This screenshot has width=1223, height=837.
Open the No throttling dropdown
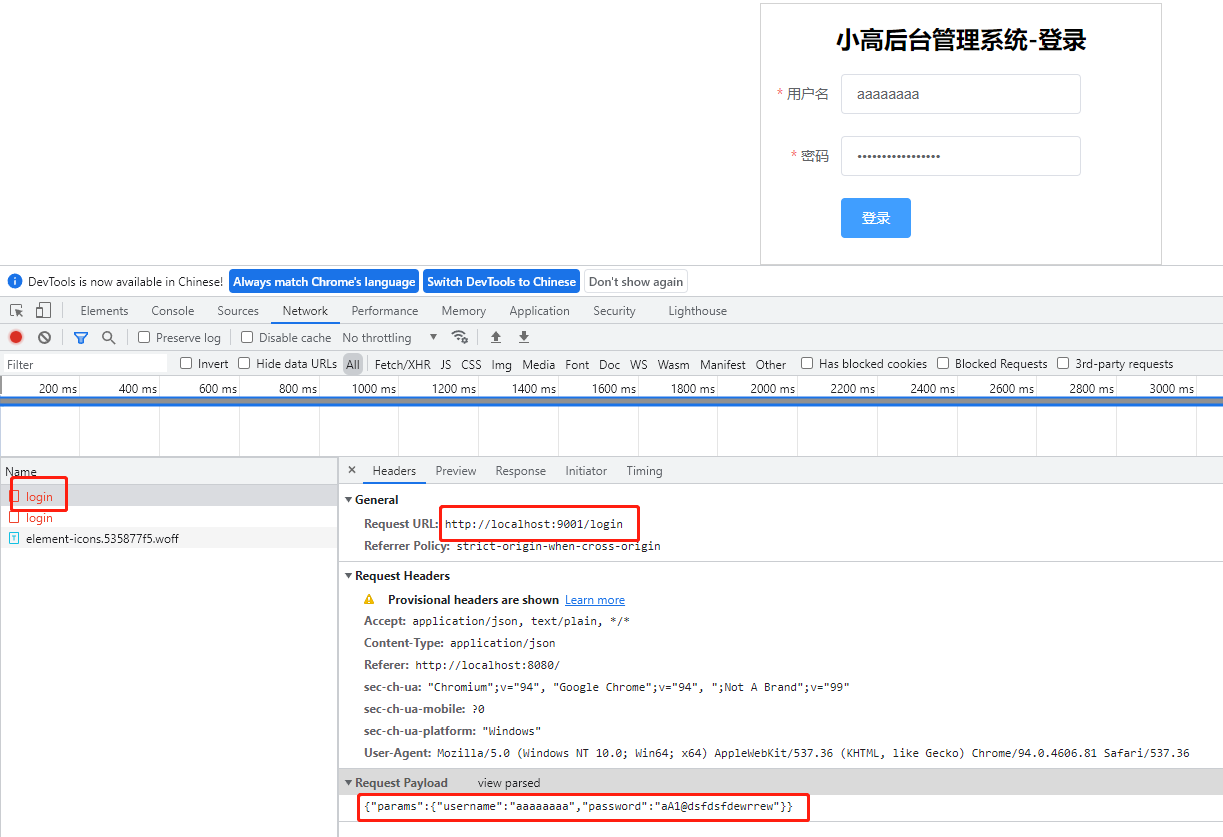390,338
